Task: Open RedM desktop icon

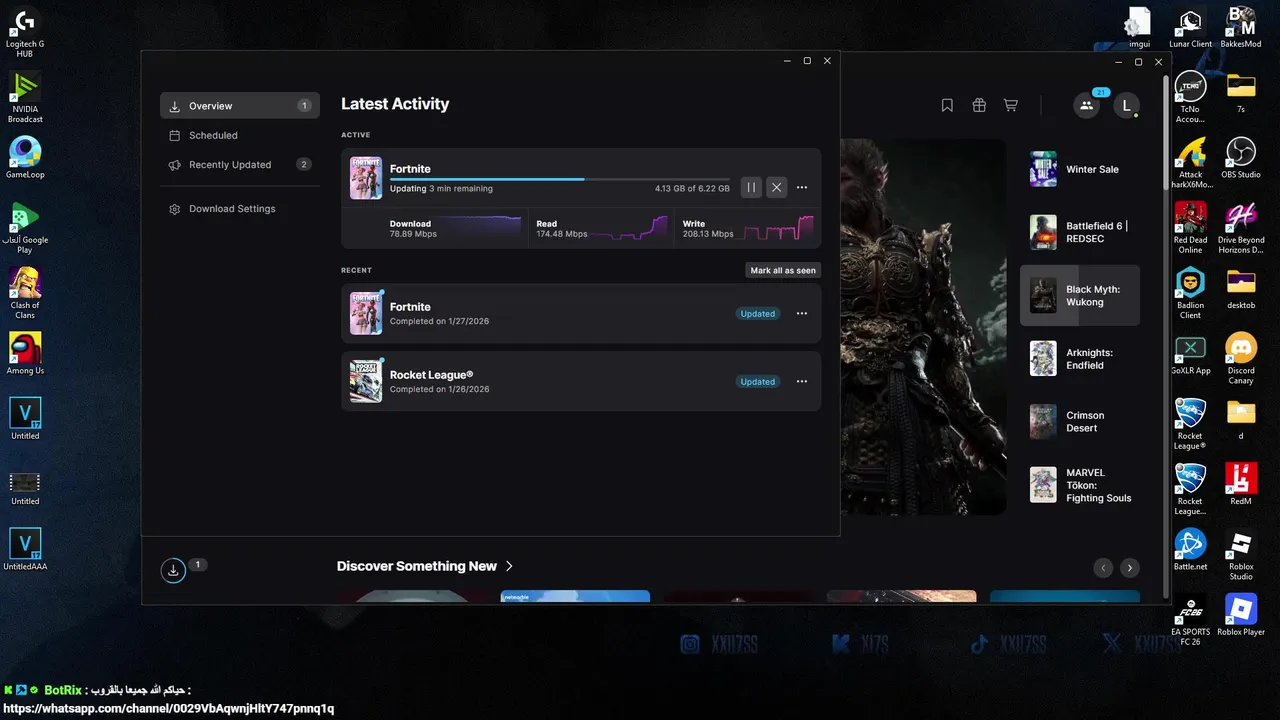Action: tap(1241, 485)
